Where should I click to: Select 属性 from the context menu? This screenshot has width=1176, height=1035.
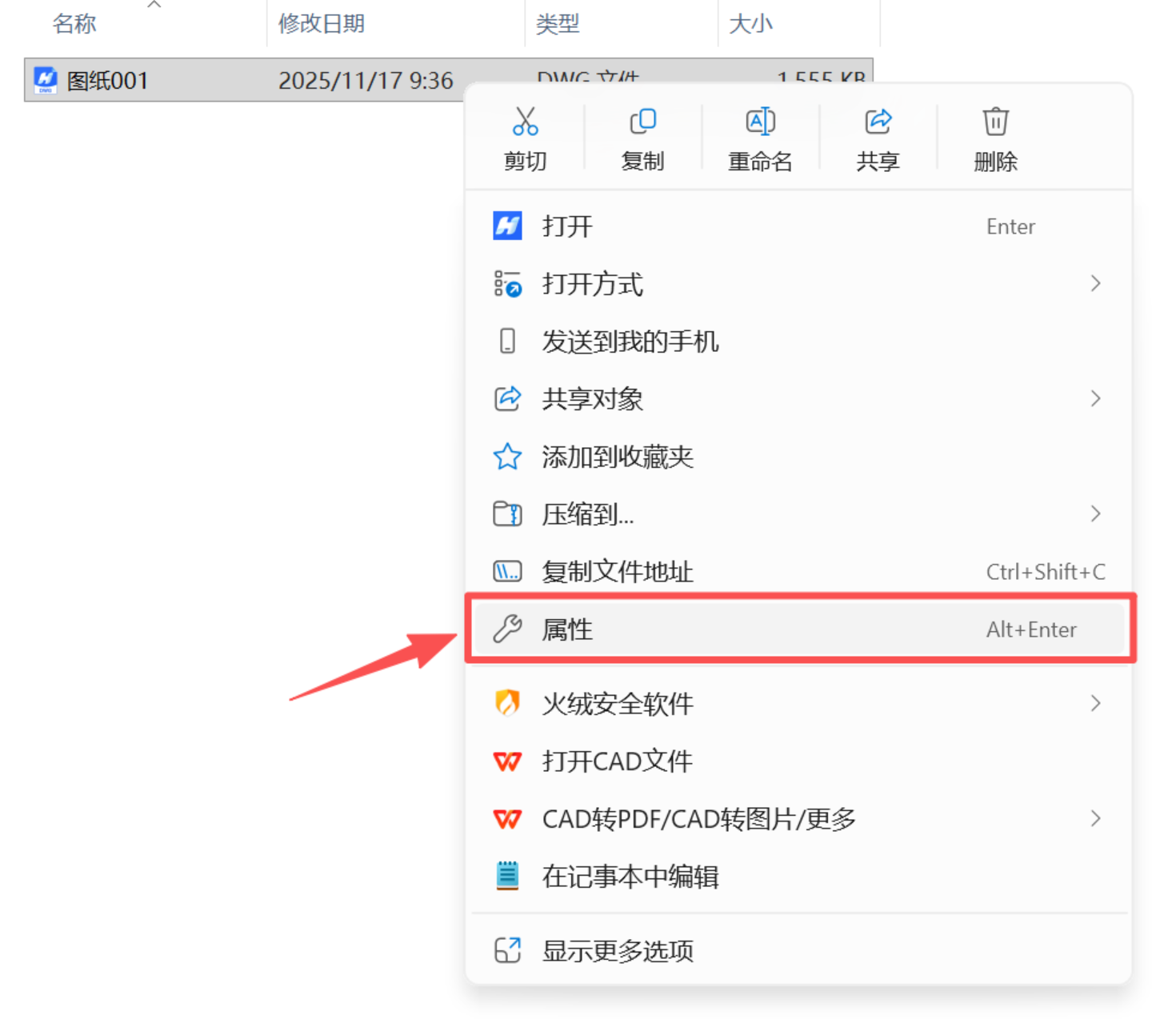point(566,629)
